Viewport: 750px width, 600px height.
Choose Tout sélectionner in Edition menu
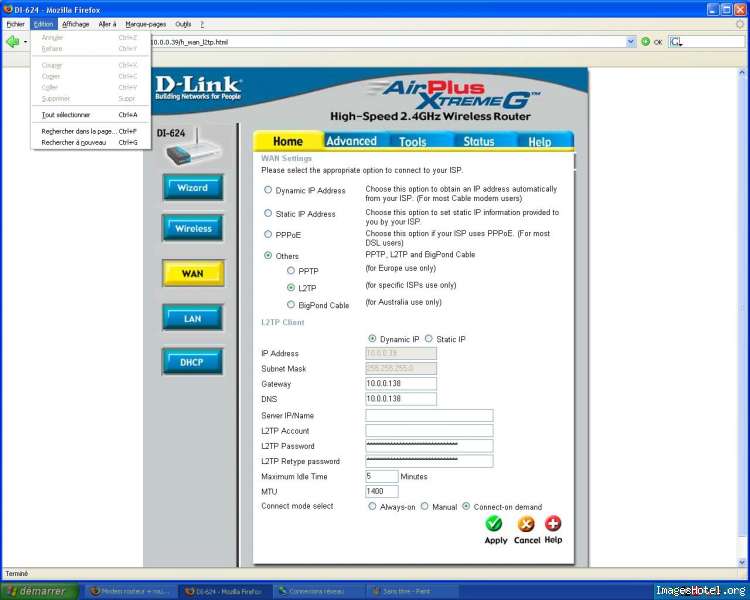pos(90,115)
